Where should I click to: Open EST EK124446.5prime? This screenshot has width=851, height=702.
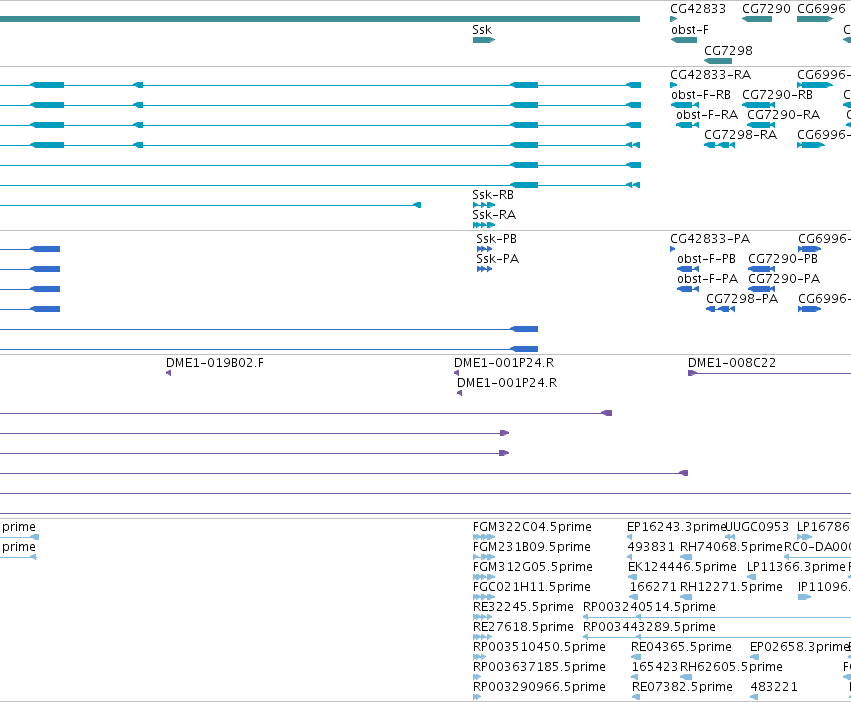tap(682, 567)
